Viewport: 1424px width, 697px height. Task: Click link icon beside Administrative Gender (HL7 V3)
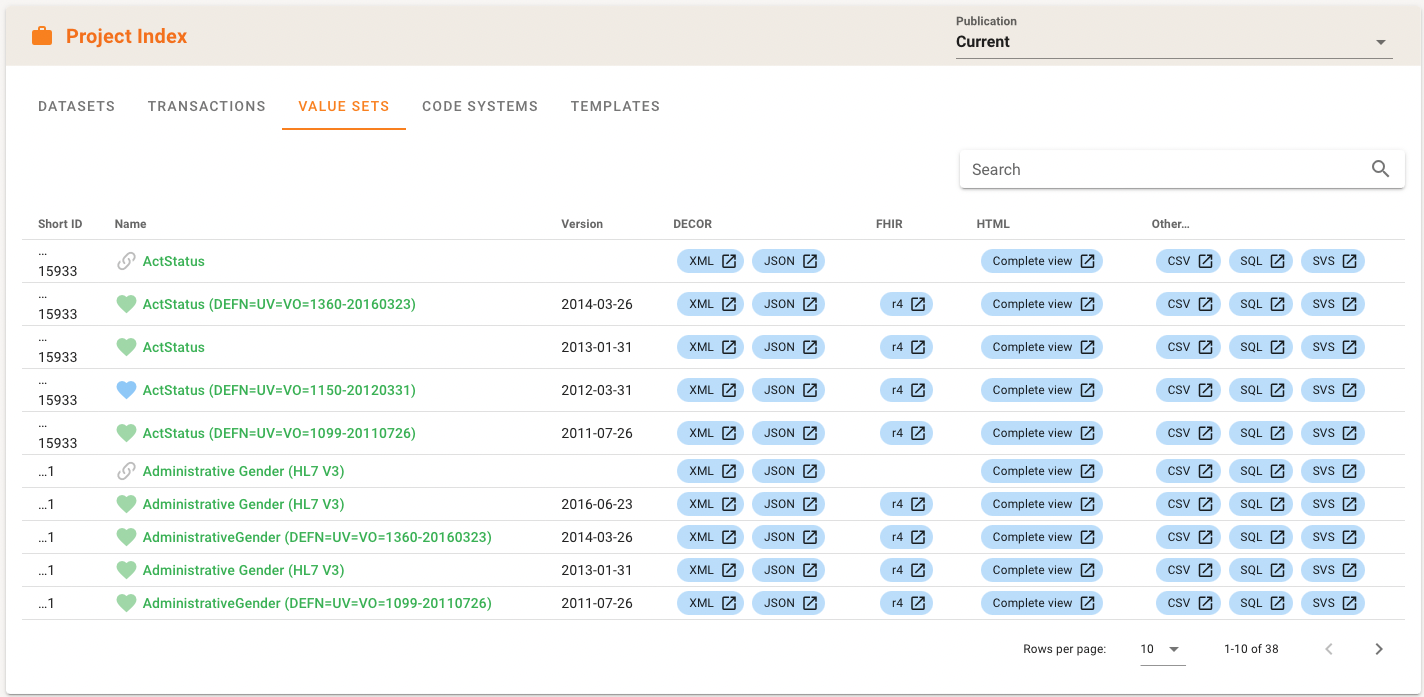pyautogui.click(x=126, y=471)
